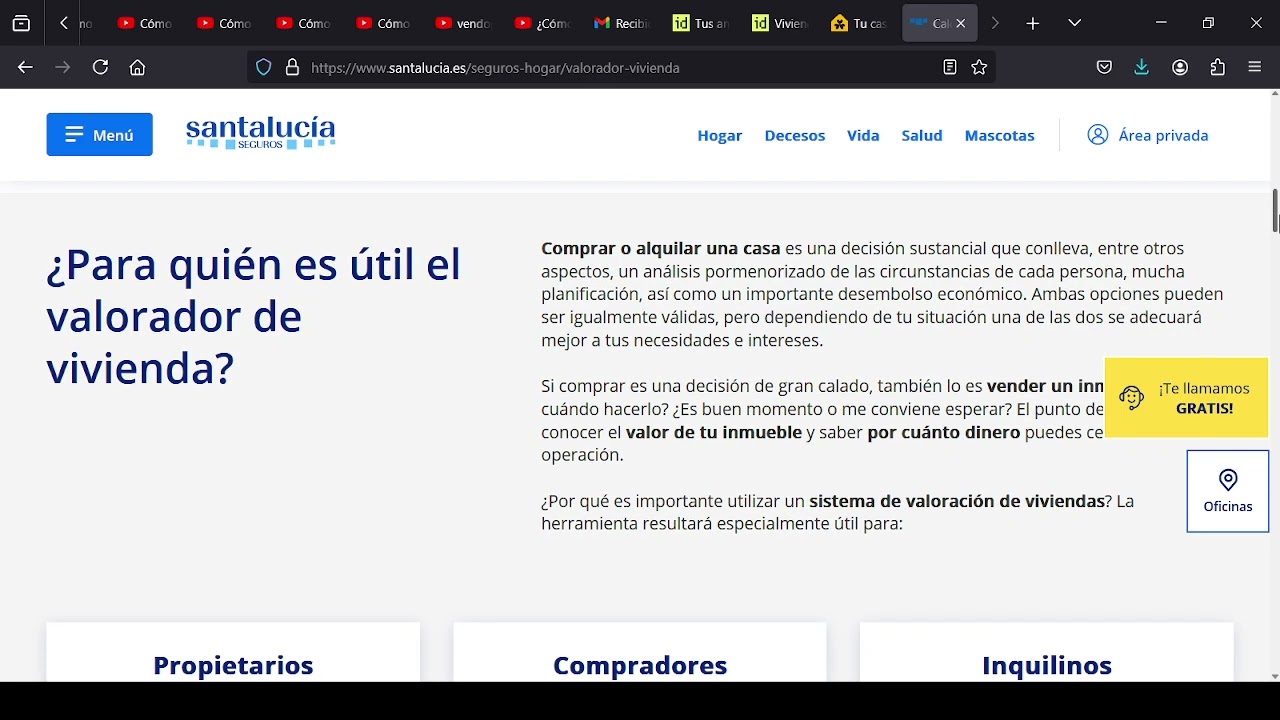
Task: Click the '¡Te llamamos GRATIS!' button
Action: tap(1187, 398)
